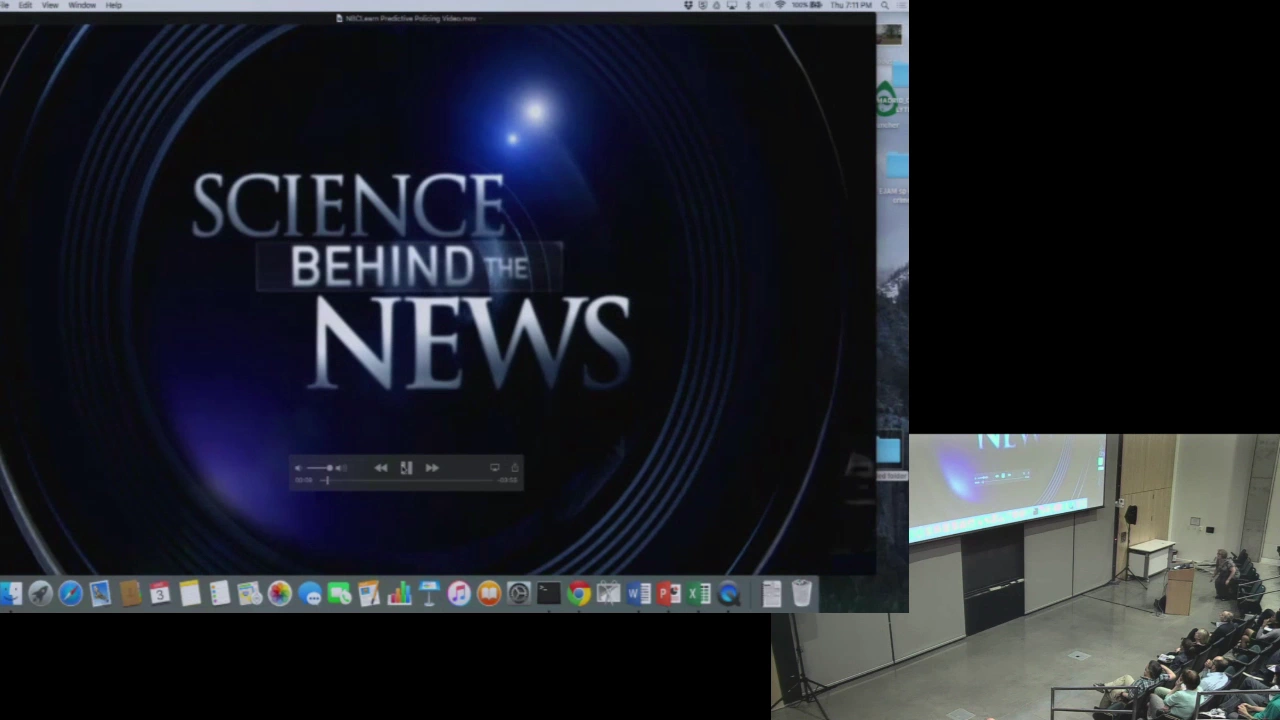Open Microsoft Word from the dock
Image resolution: width=1280 pixels, height=720 pixels.
639,593
